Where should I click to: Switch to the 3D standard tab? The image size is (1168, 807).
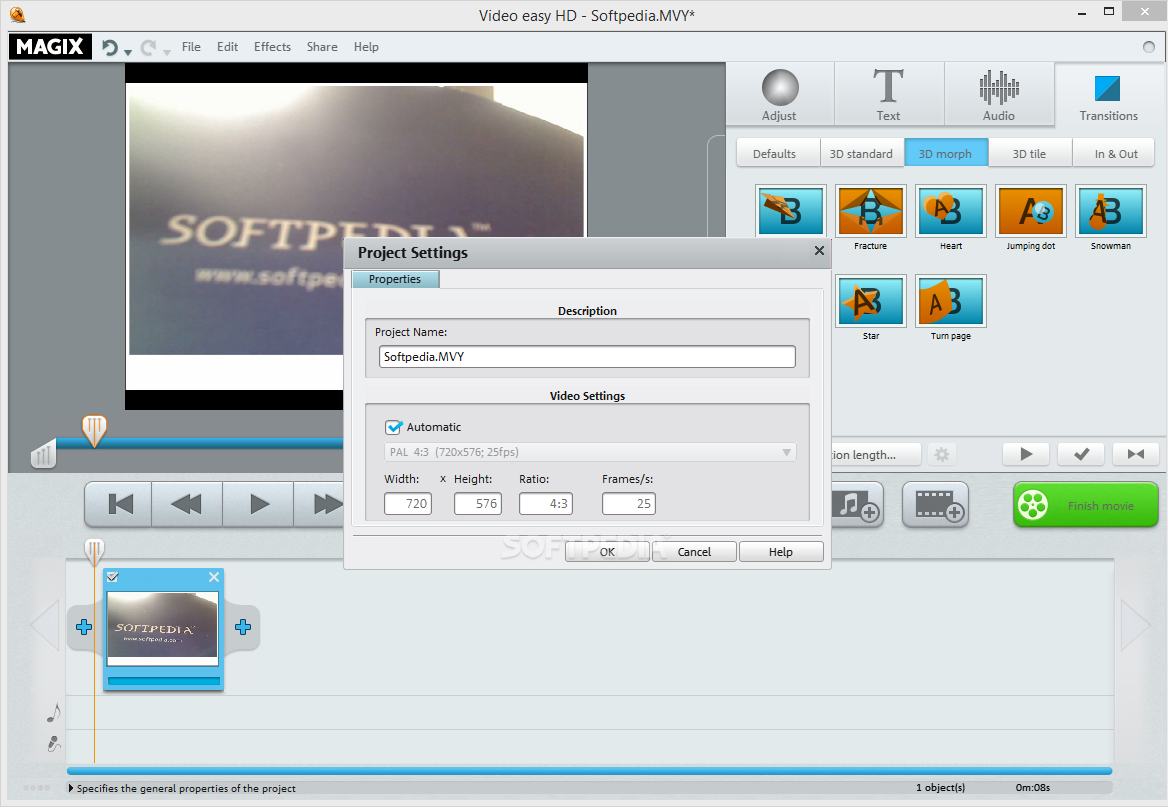pos(861,154)
